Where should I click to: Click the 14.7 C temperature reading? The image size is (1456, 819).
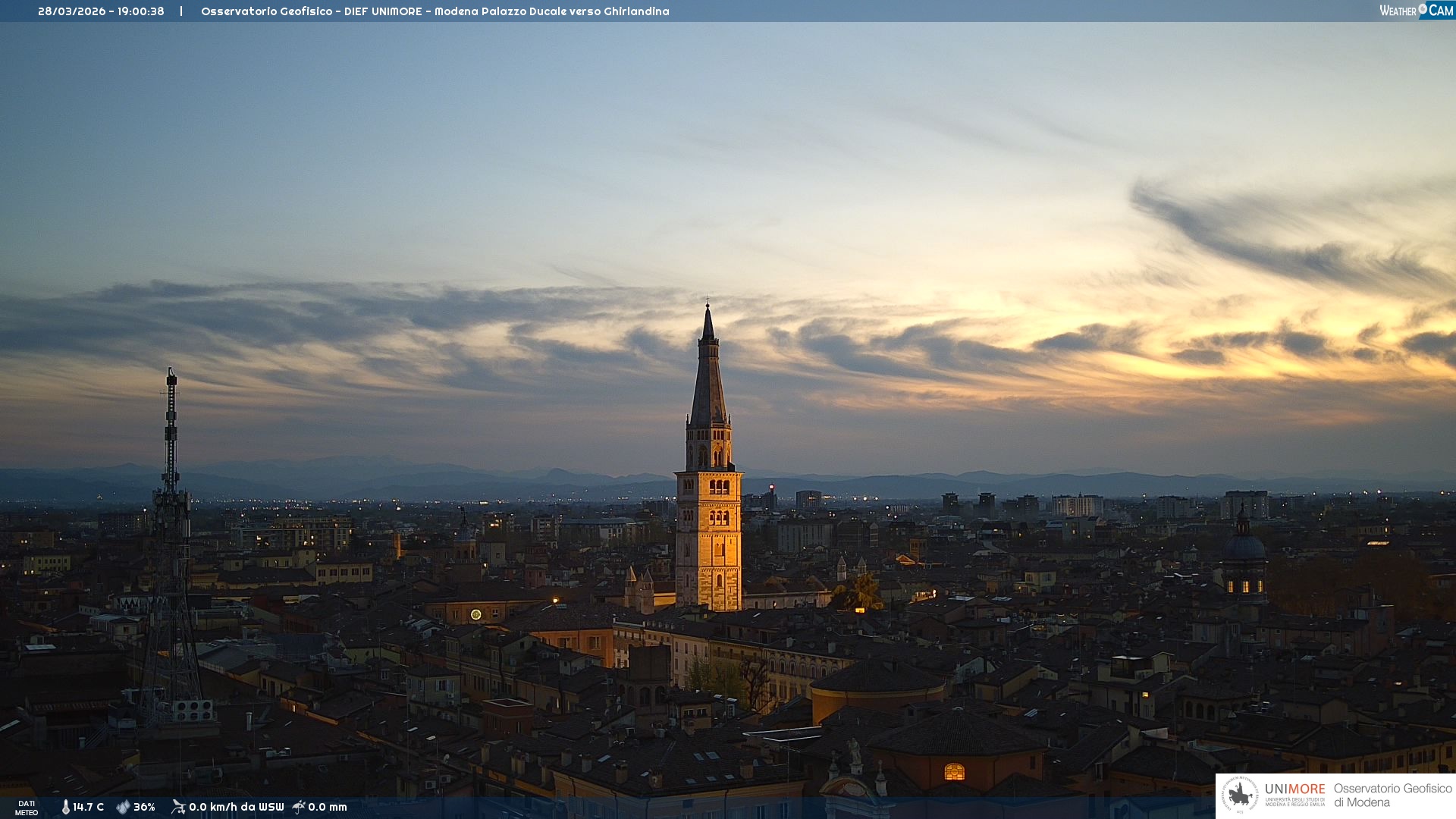pos(88,807)
